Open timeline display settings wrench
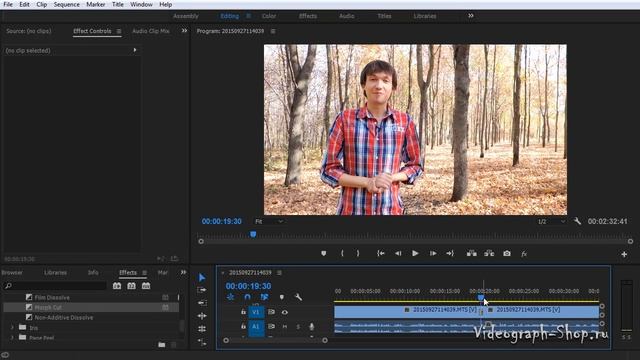This screenshot has width=640, height=360. (x=298, y=297)
